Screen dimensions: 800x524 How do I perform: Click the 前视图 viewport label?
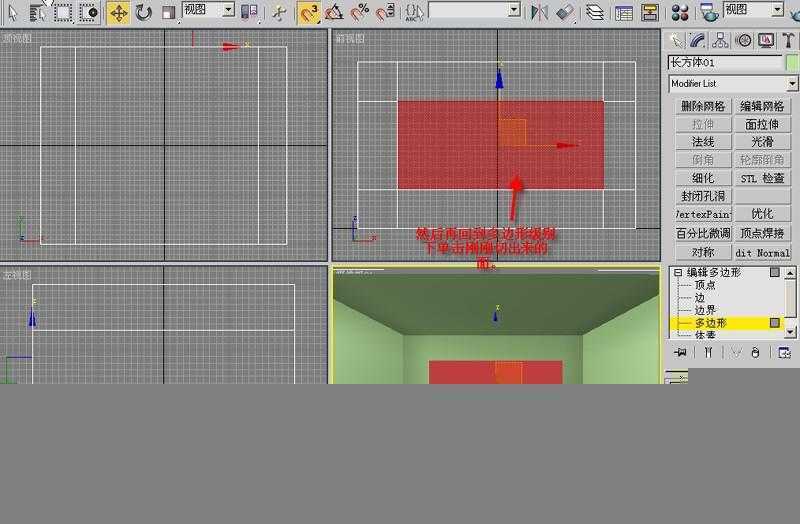pos(350,38)
